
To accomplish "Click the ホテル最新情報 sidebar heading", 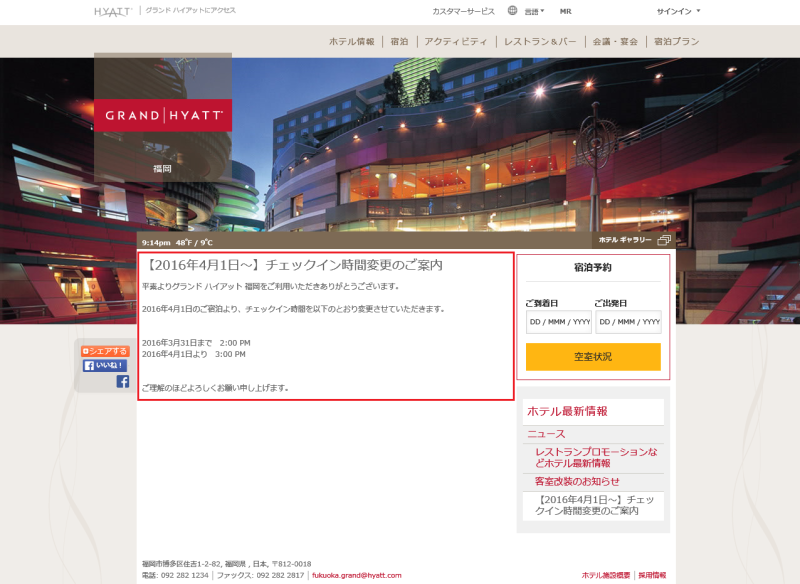I will 567,411.
